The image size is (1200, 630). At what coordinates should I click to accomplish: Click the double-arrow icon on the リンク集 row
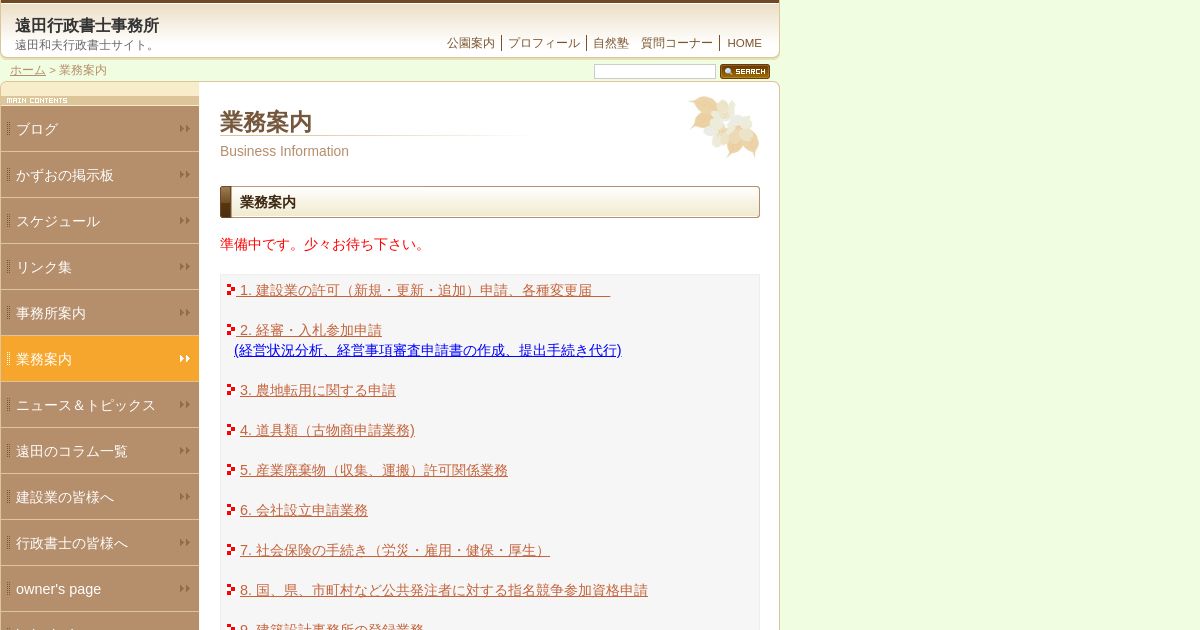click(x=185, y=267)
